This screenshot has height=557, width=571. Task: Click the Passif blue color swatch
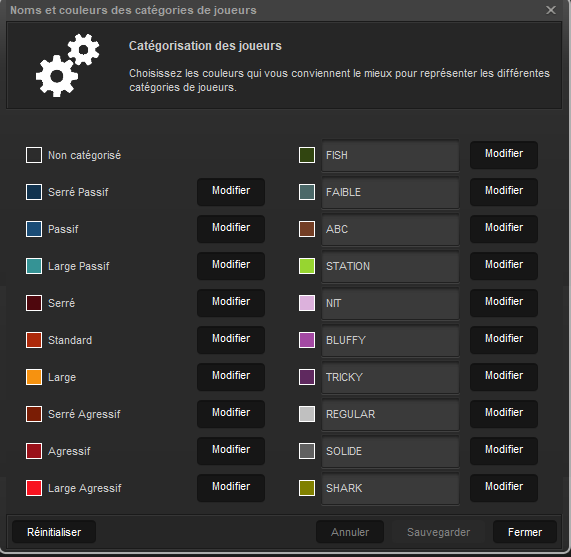pyautogui.click(x=34, y=229)
